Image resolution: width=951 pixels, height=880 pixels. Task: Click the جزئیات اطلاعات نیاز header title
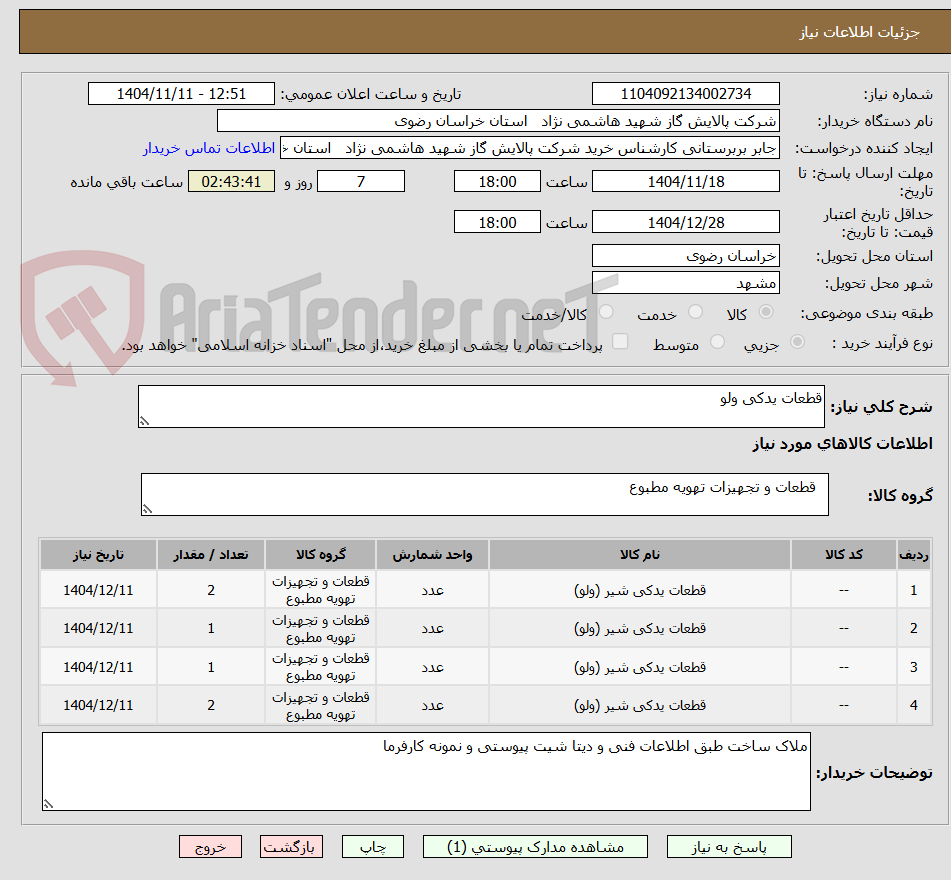859,32
